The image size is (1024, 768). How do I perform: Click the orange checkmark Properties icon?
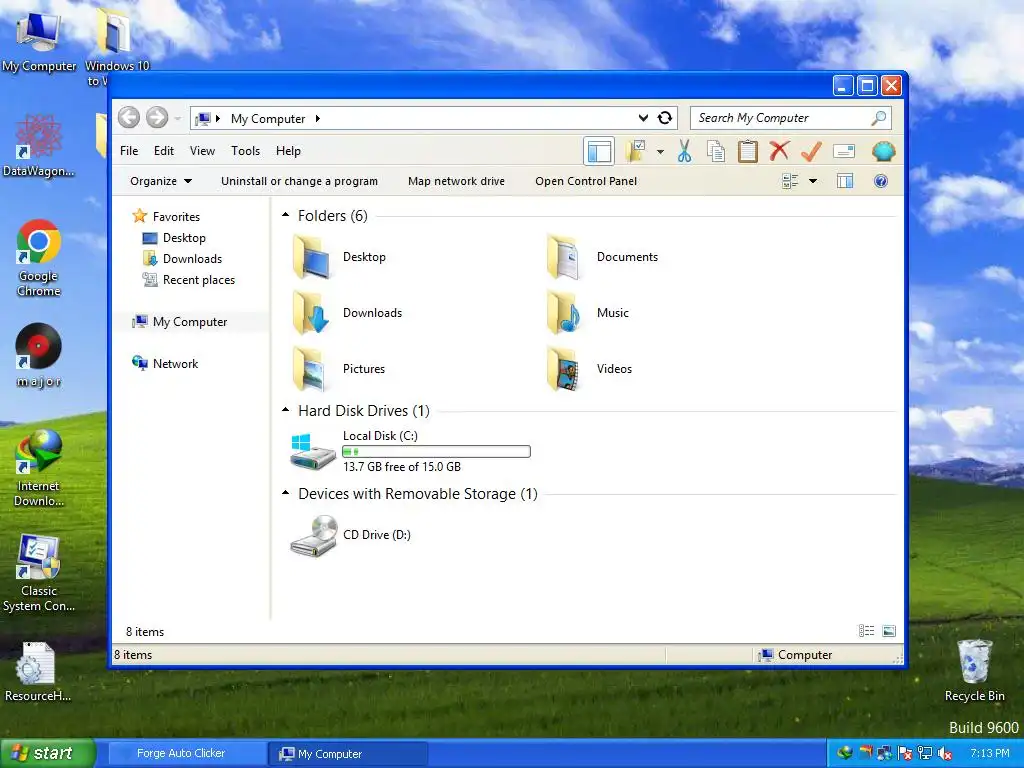pyautogui.click(x=811, y=152)
